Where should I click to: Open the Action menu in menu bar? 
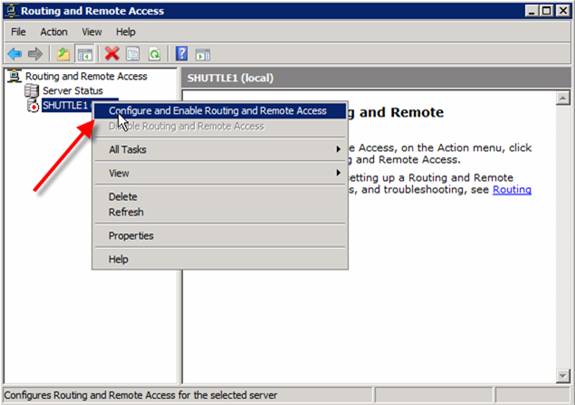tap(54, 32)
